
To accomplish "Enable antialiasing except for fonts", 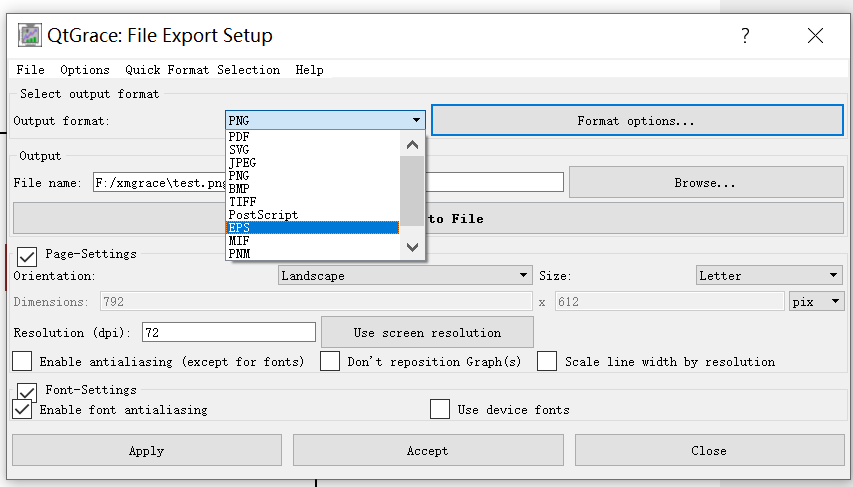I will tap(22, 361).
